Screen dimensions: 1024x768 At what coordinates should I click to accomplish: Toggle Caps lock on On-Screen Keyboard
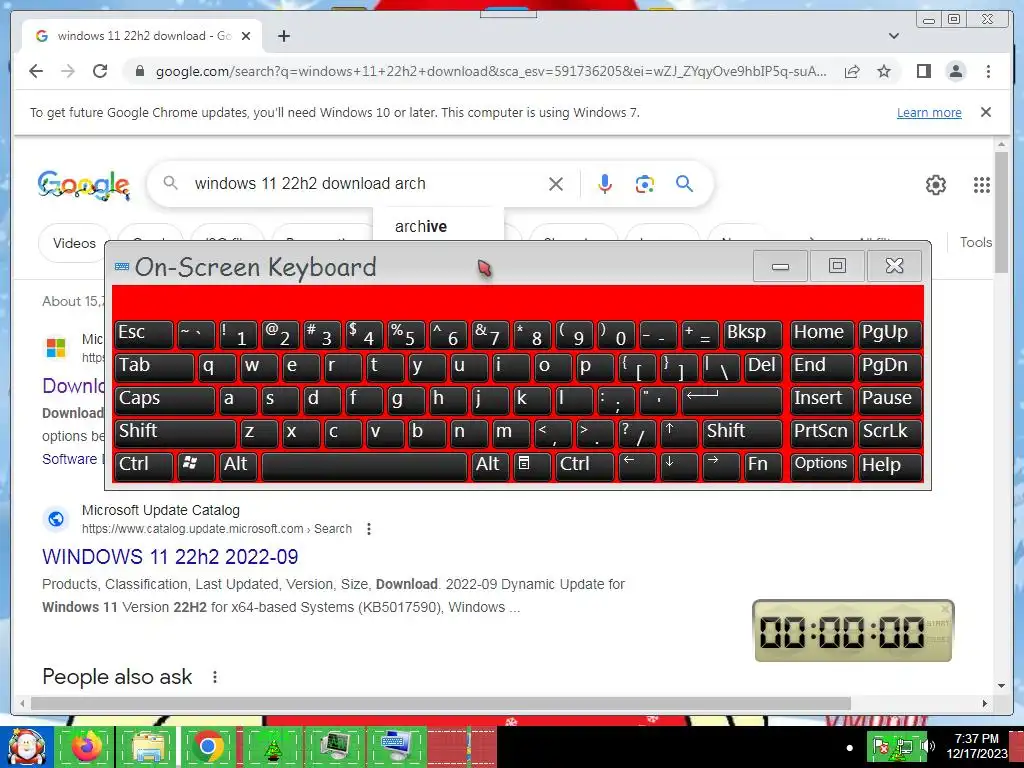[165, 399]
